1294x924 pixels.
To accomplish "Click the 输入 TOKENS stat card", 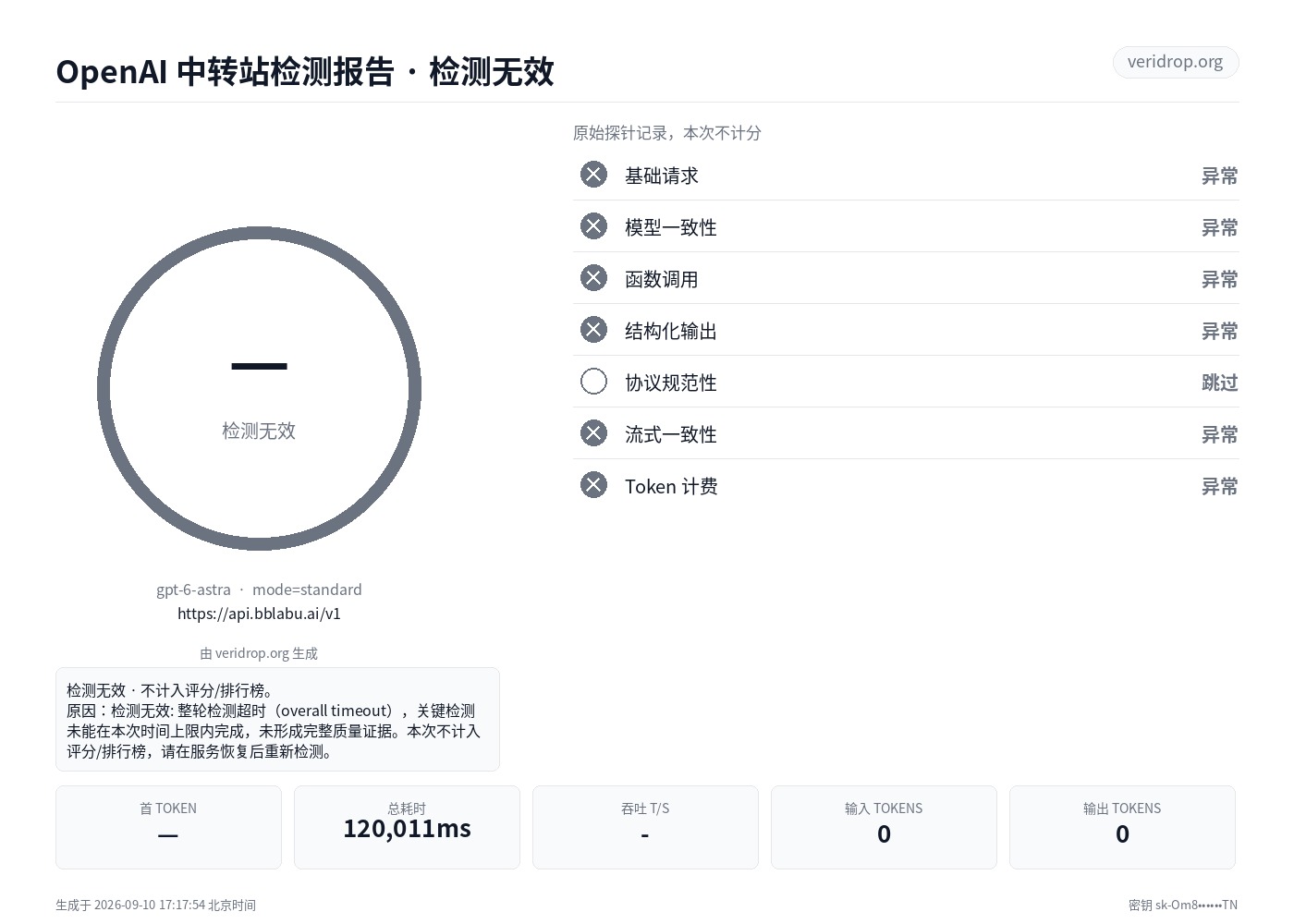I will click(884, 827).
